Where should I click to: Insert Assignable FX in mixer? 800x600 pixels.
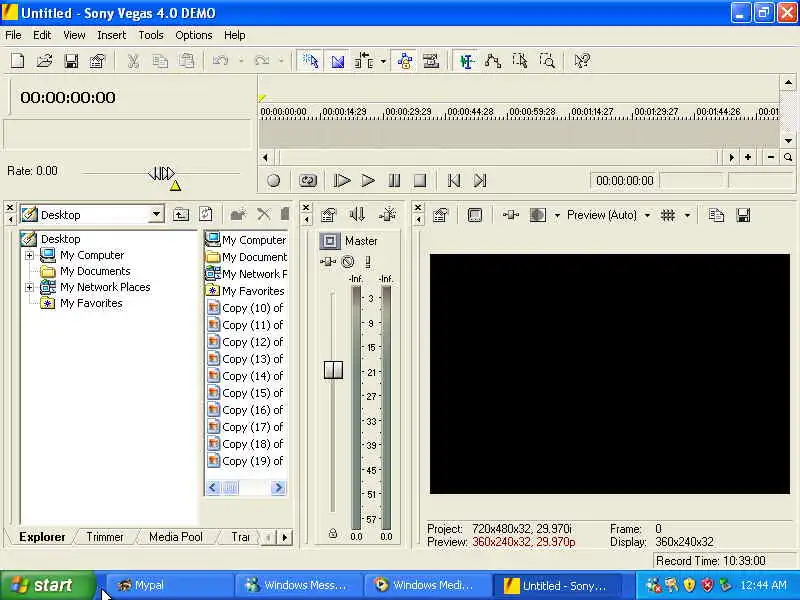(387, 215)
